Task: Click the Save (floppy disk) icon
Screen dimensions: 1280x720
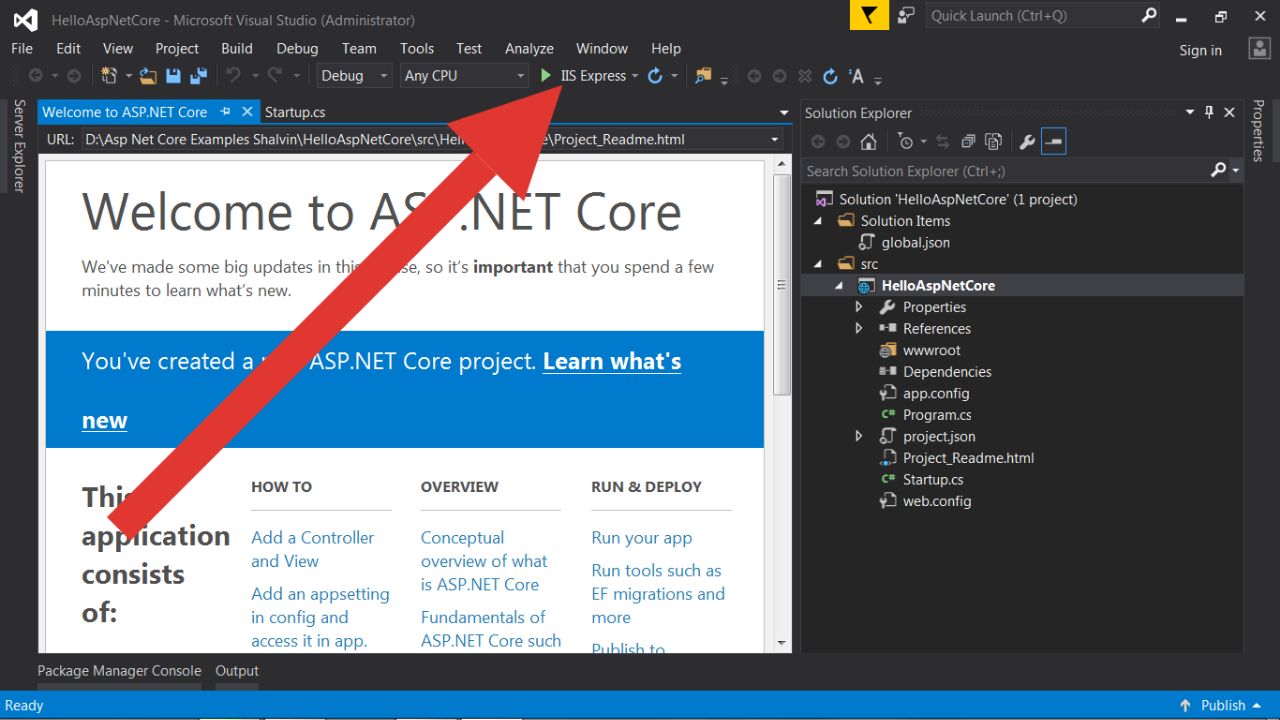Action: point(174,76)
